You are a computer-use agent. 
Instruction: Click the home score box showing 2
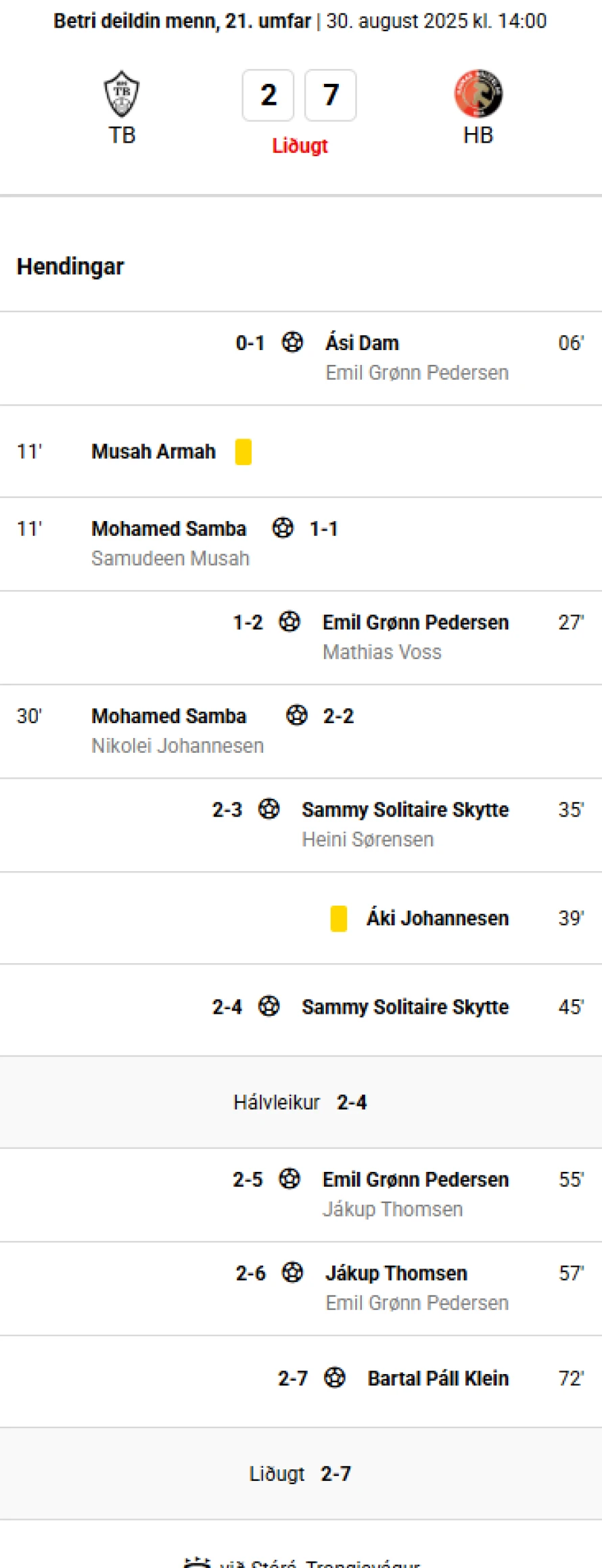pos(269,95)
